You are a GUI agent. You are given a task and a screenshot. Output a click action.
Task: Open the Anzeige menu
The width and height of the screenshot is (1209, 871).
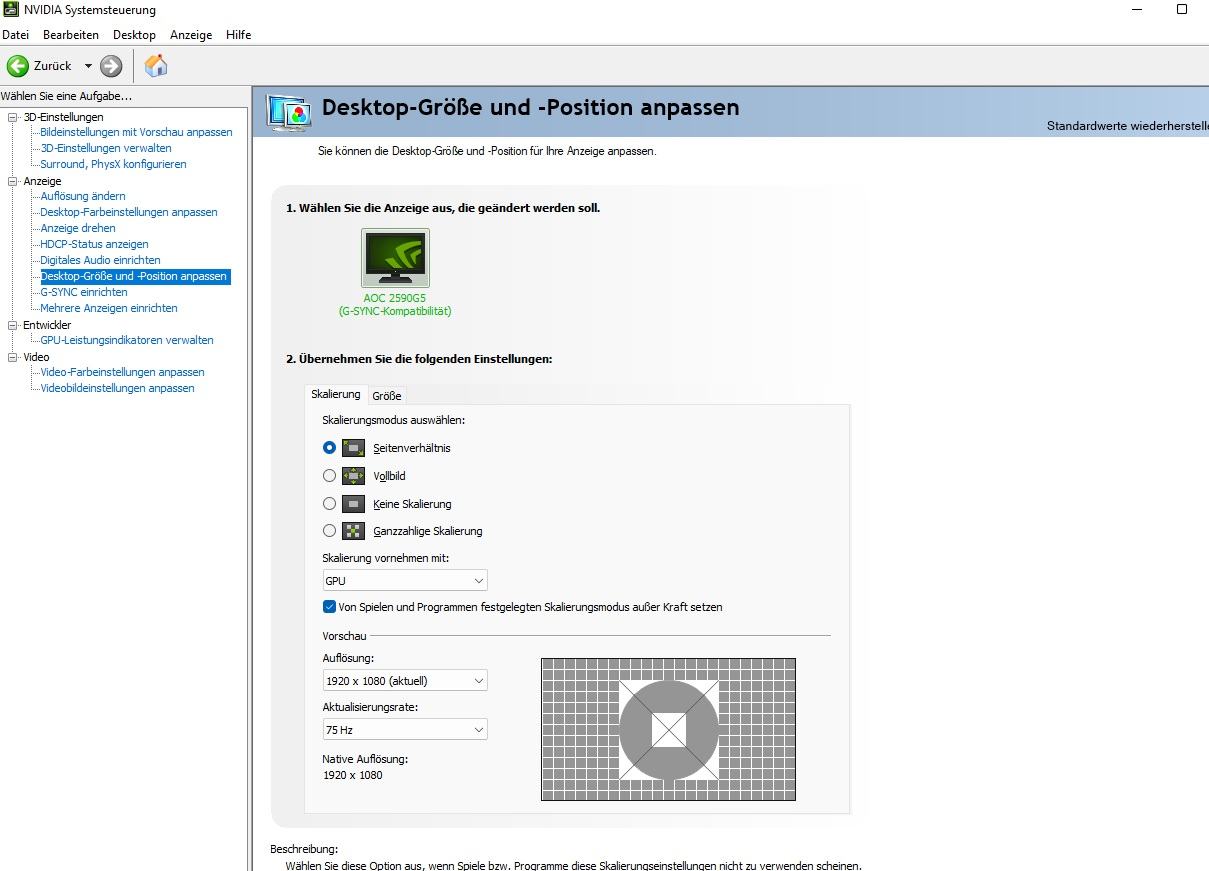(x=191, y=35)
